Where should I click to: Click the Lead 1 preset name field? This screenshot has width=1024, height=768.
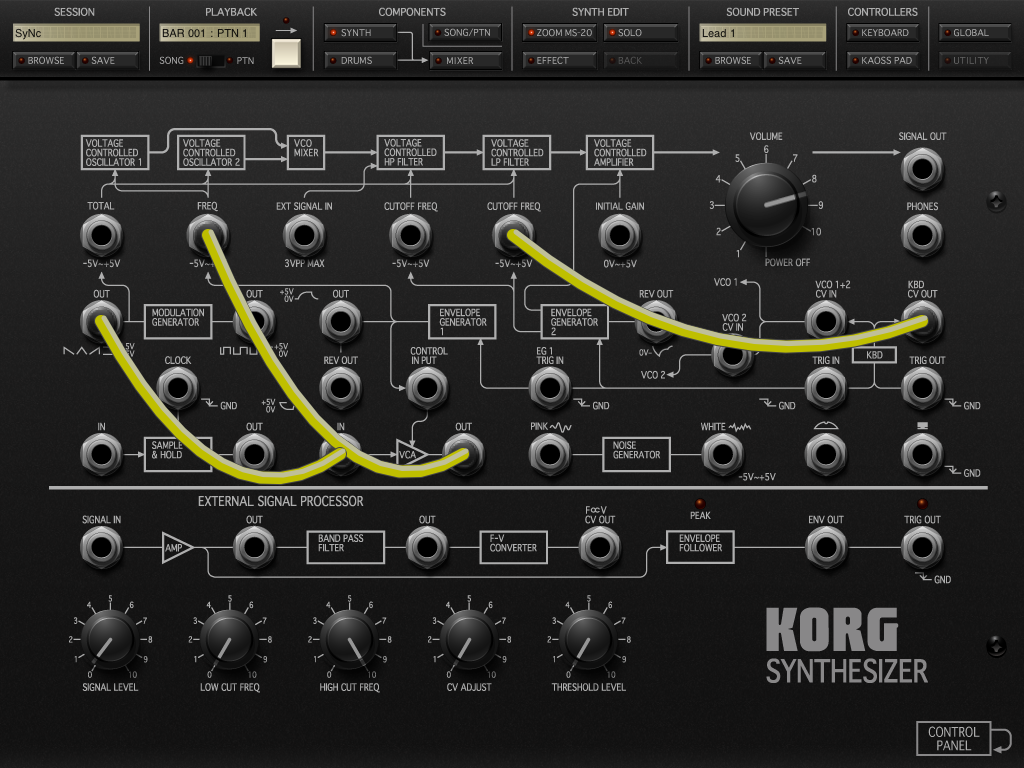tap(762, 33)
